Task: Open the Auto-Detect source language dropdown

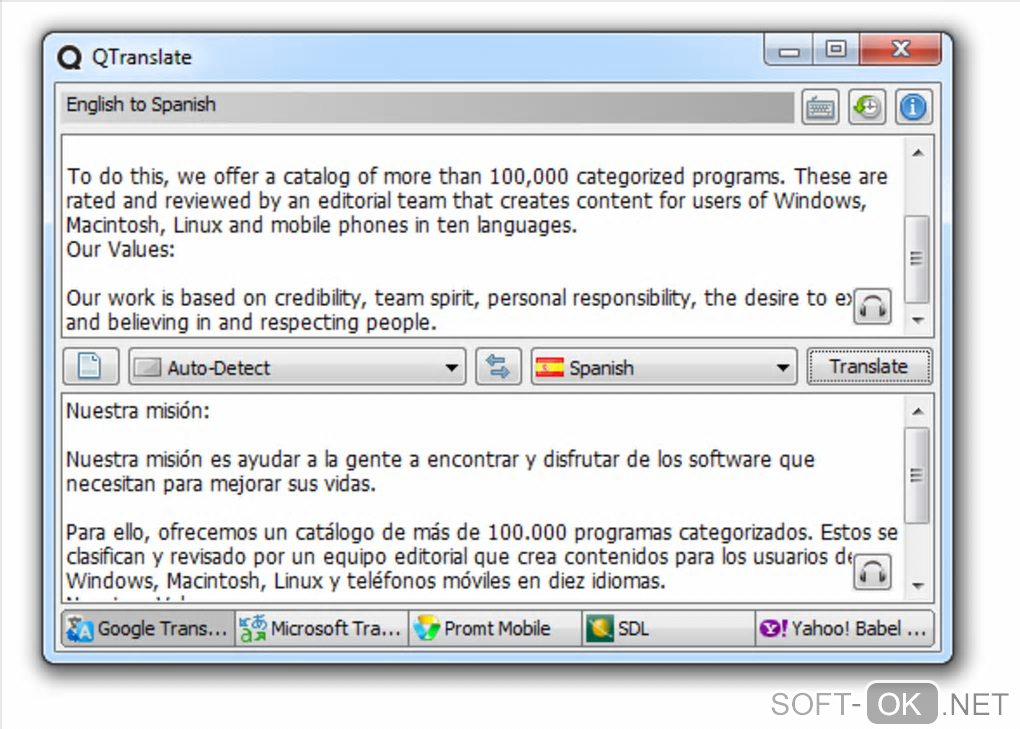Action: 297,367
